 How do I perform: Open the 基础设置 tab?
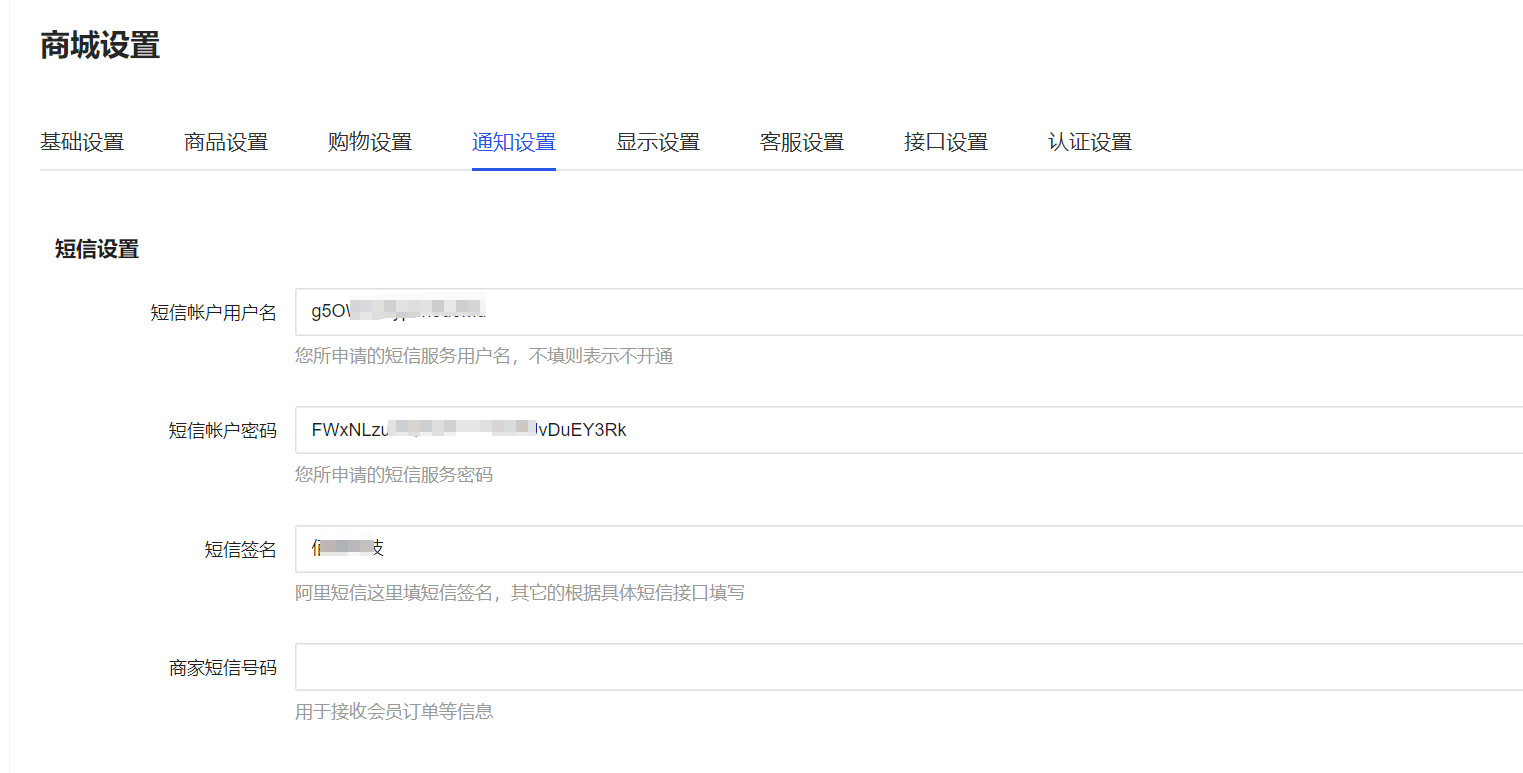tap(82, 142)
